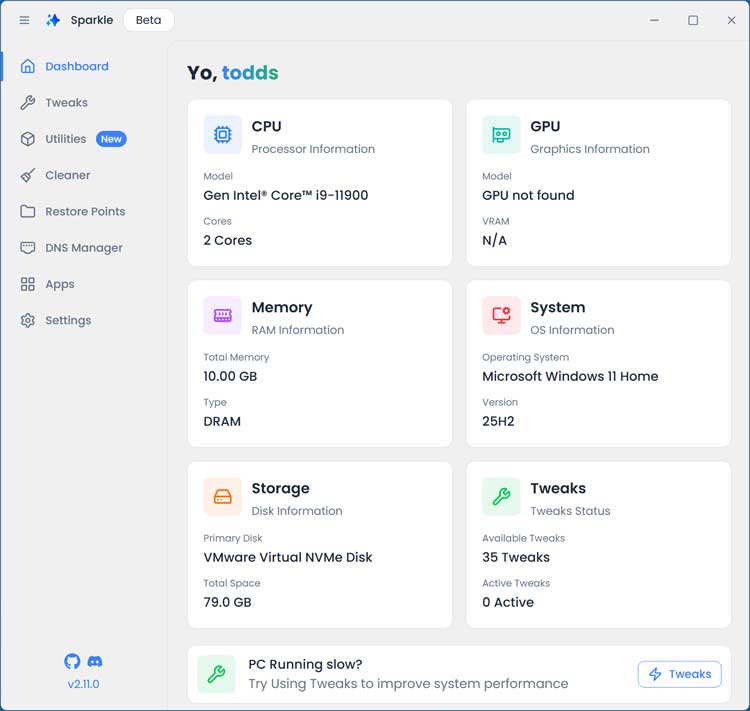Open Utilities in the sidebar

pyautogui.click(x=66, y=139)
